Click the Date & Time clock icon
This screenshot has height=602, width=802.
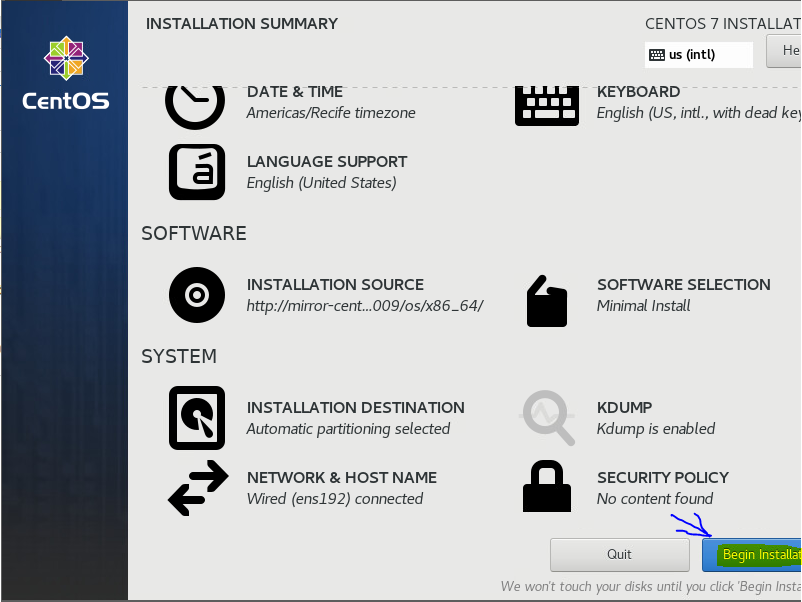pyautogui.click(x=195, y=103)
